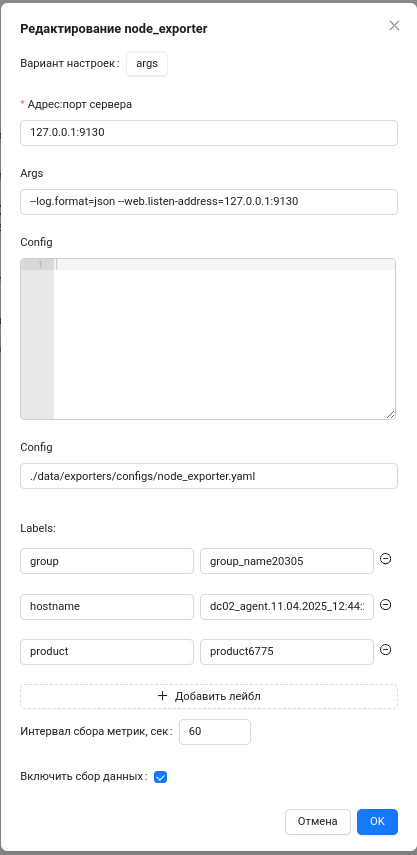This screenshot has width=417, height=855.
Task: Click the hostname label key field
Action: point(107,606)
